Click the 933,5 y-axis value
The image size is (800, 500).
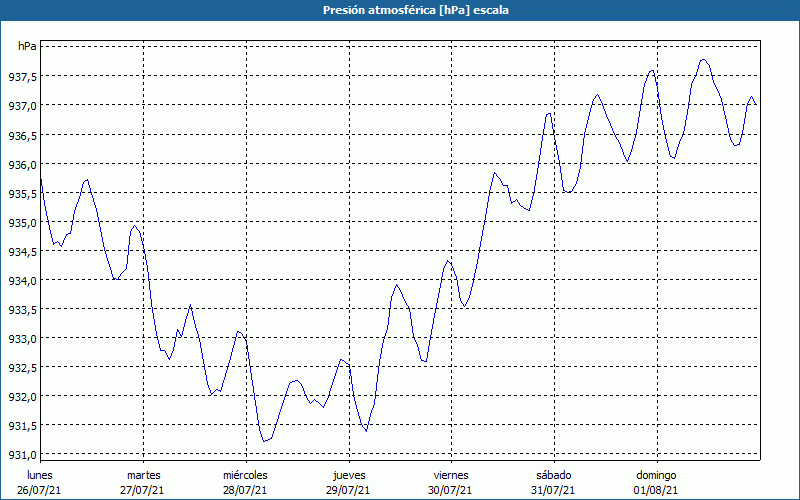pyautogui.click(x=22, y=310)
